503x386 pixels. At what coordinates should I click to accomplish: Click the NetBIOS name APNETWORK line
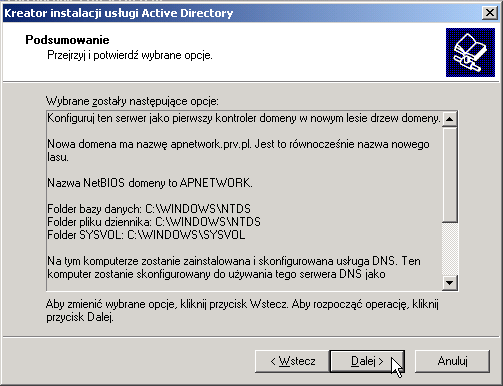pos(150,183)
